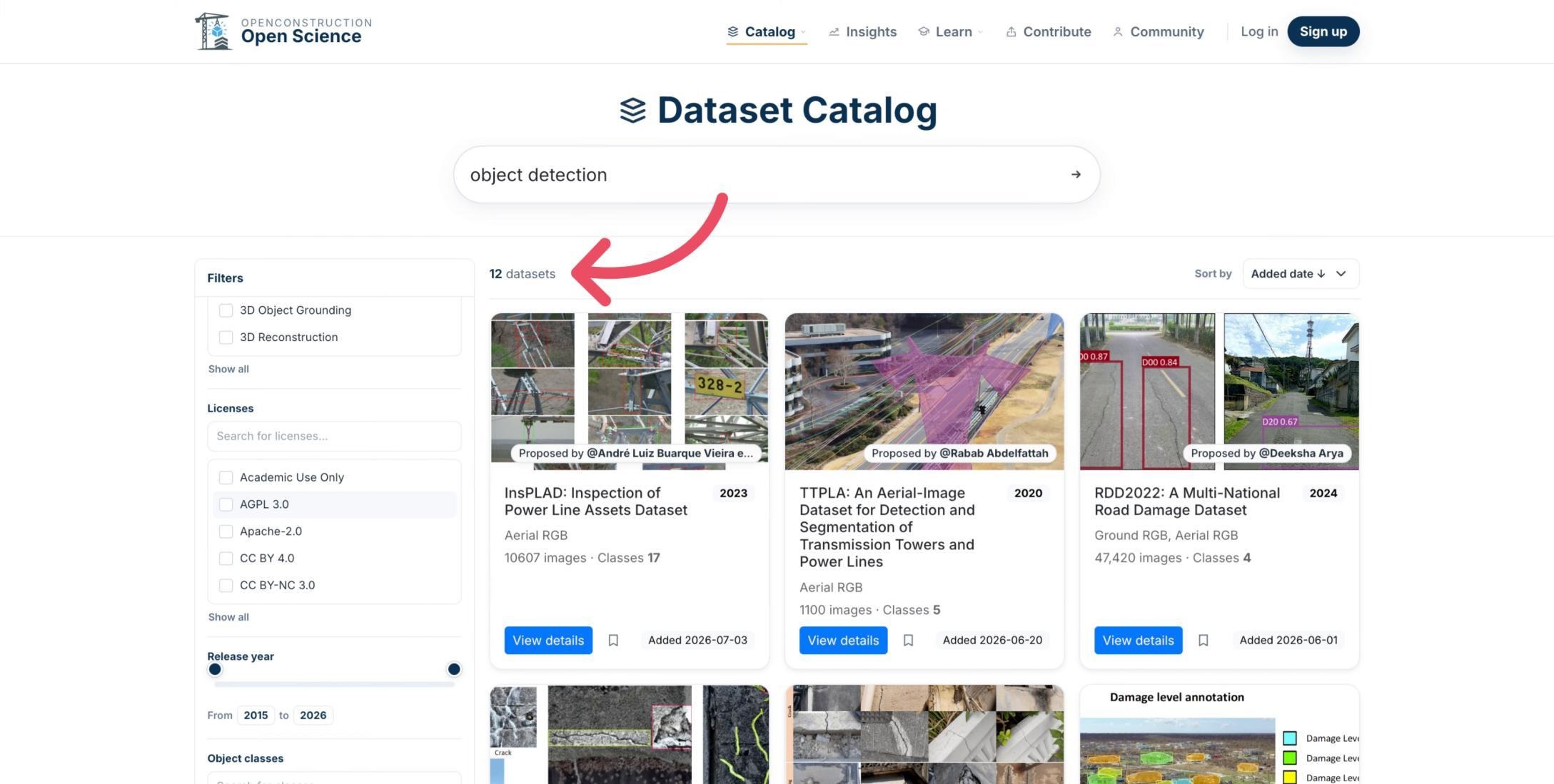Expand the Learn menu chevron
The image size is (1554, 784).
pyautogui.click(x=980, y=32)
